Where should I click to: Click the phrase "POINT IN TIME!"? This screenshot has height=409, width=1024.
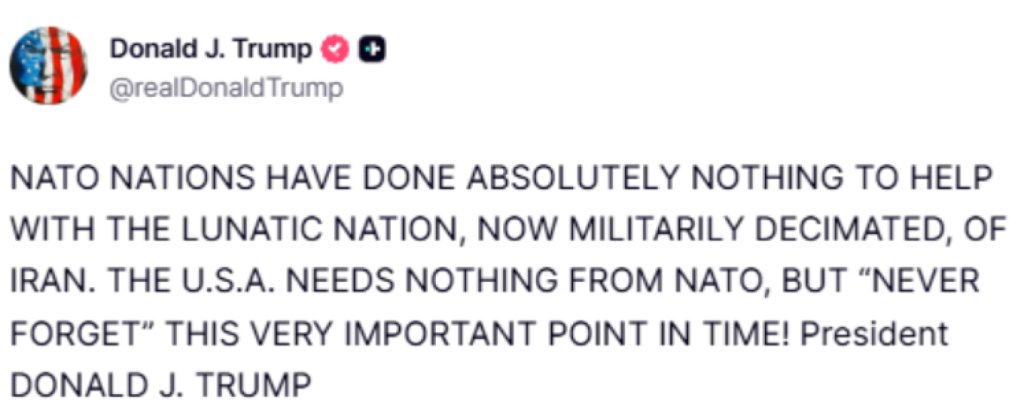click(x=657, y=334)
